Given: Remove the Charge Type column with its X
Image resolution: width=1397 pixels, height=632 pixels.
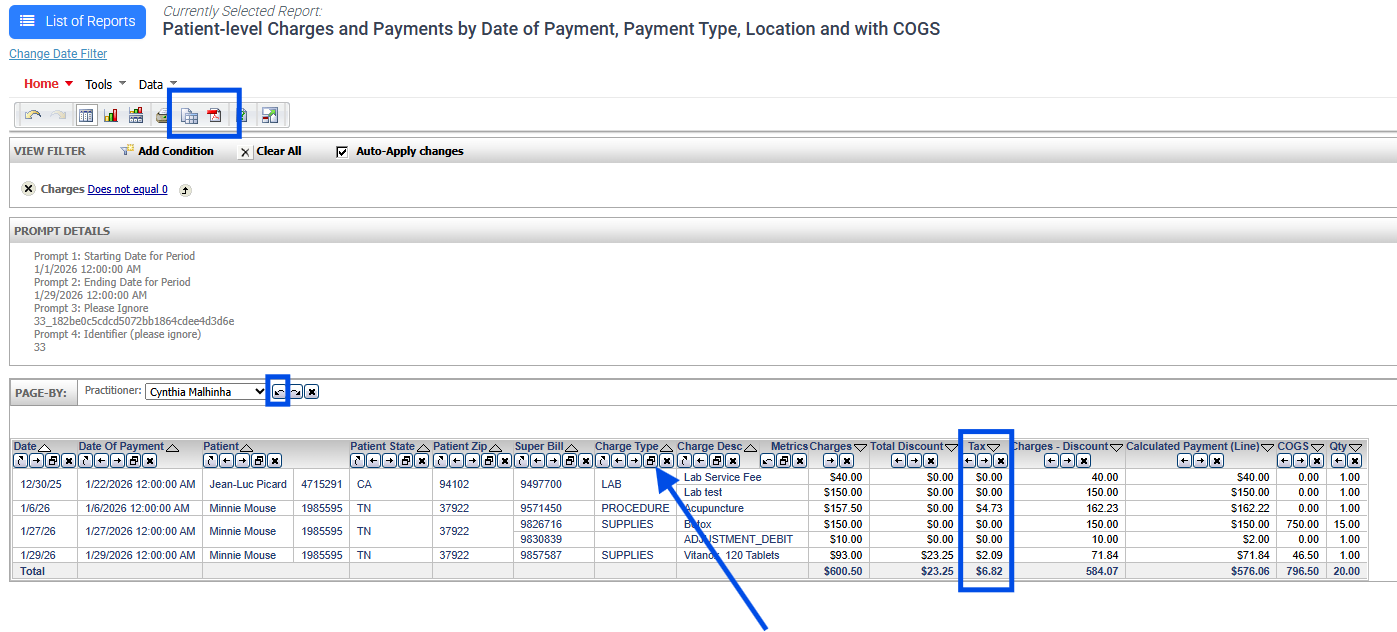Looking at the screenshot, I should [x=665, y=461].
